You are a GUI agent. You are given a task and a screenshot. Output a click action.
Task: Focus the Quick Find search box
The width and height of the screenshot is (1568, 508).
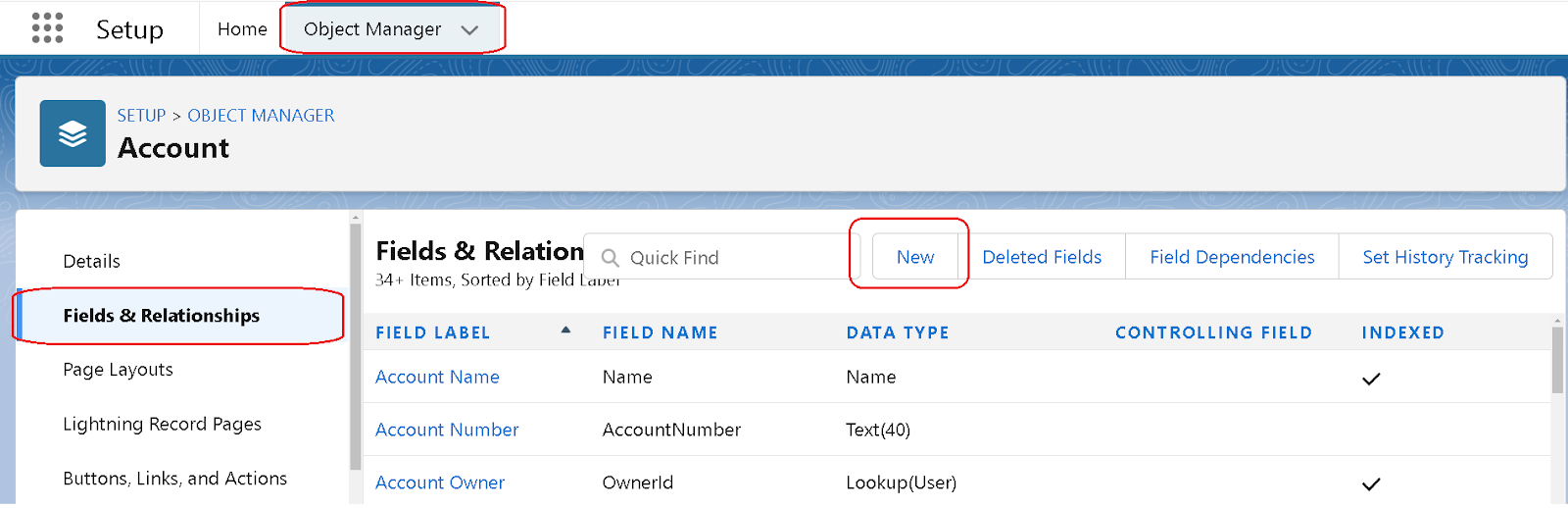(x=721, y=257)
